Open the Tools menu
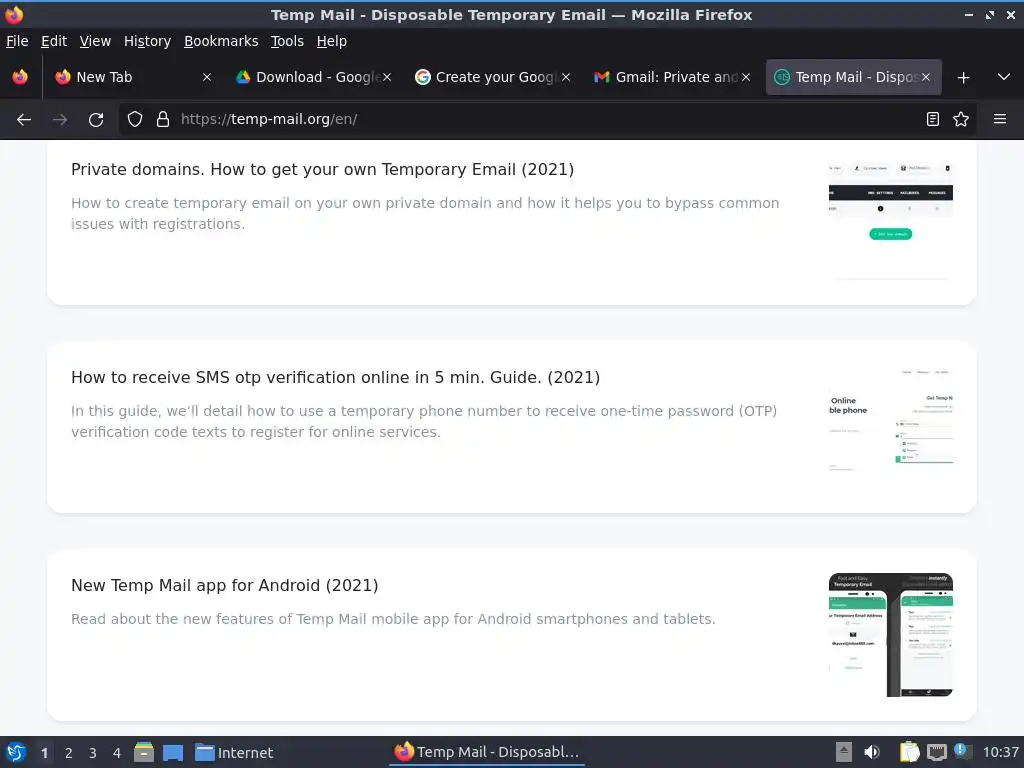The height and width of the screenshot is (768, 1024). (287, 41)
